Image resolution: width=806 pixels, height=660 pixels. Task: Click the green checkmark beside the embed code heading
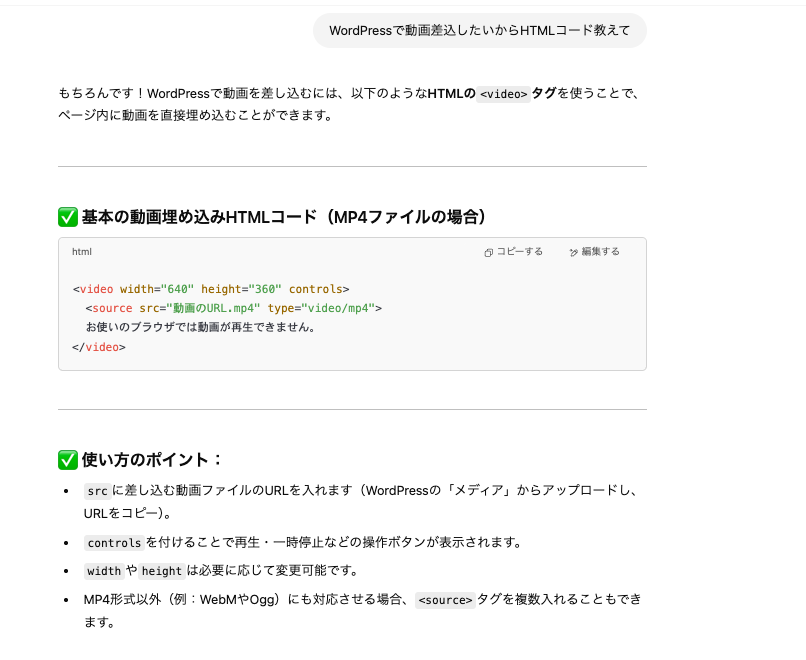[67, 216]
